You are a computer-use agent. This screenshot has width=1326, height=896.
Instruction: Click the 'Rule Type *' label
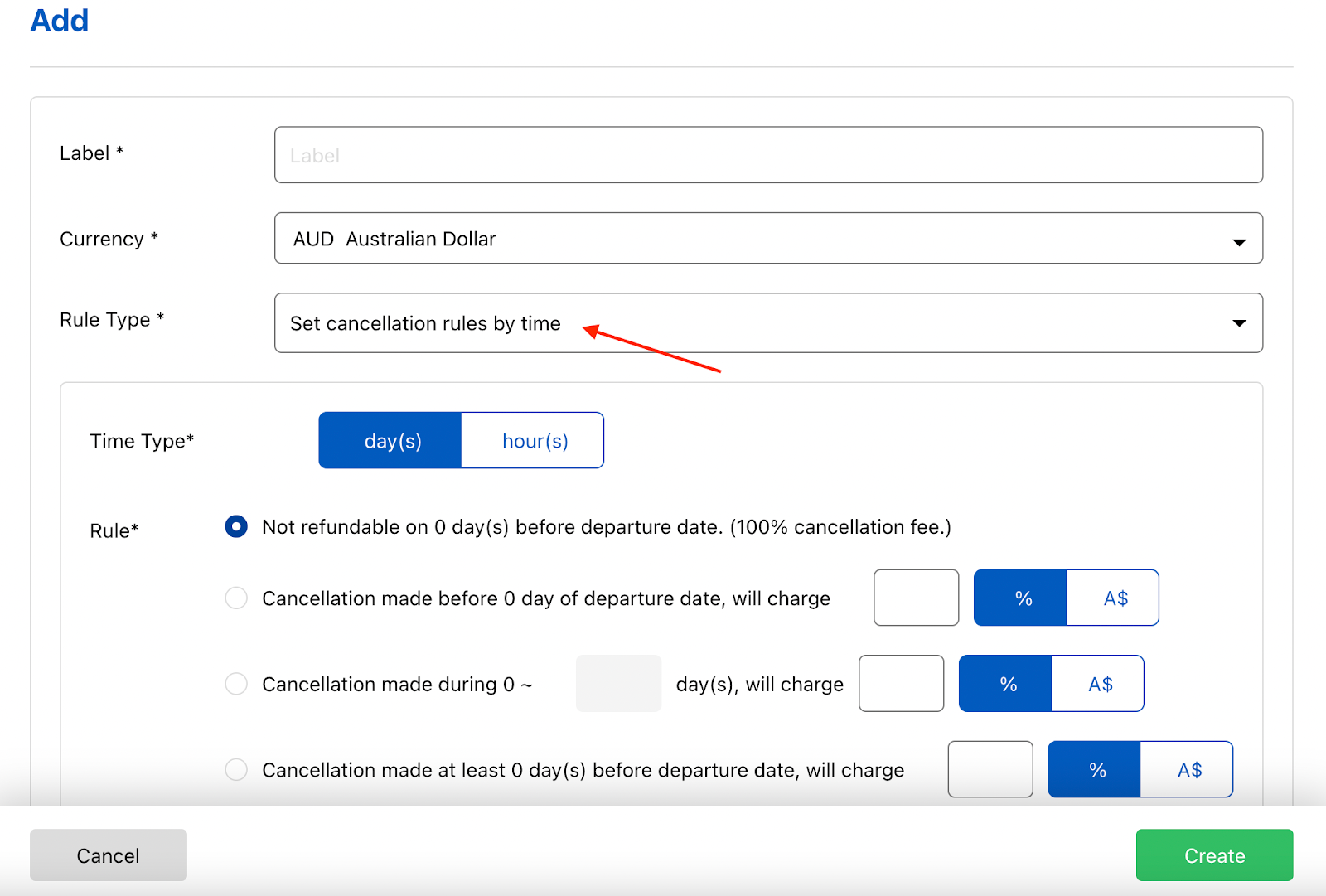click(112, 320)
